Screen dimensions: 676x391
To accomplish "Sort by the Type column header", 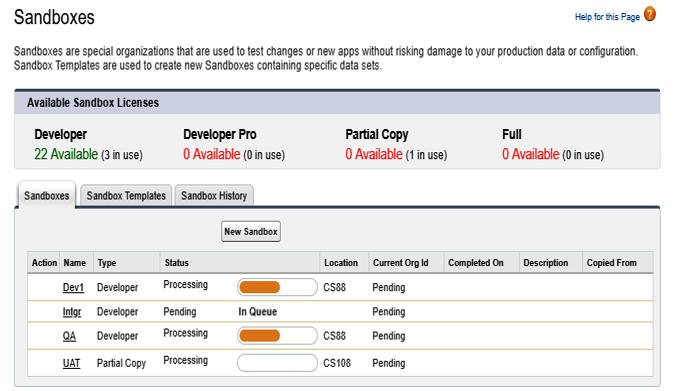I will tap(106, 263).
